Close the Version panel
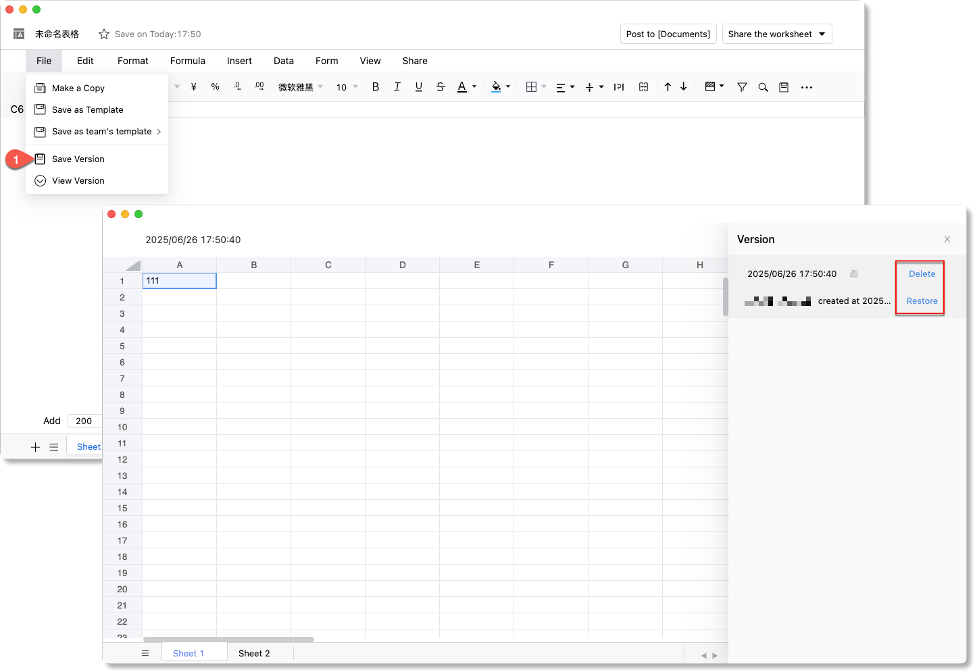 pyautogui.click(x=947, y=239)
